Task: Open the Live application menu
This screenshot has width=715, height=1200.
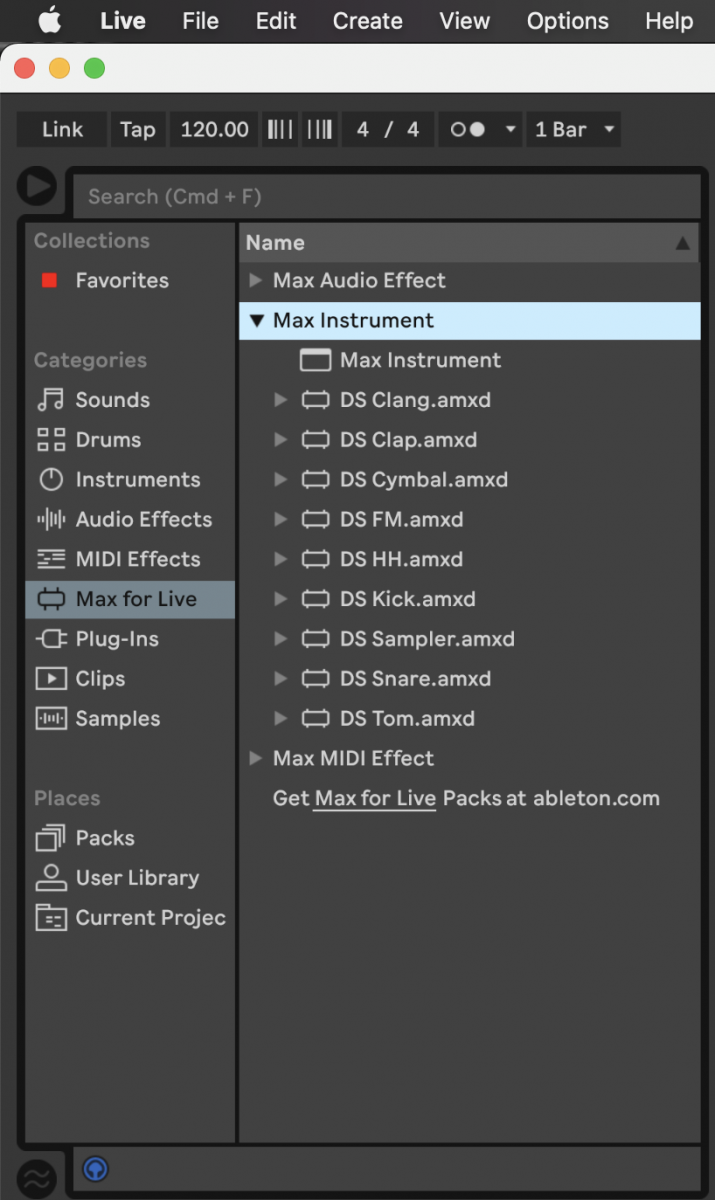Action: pyautogui.click(x=123, y=21)
